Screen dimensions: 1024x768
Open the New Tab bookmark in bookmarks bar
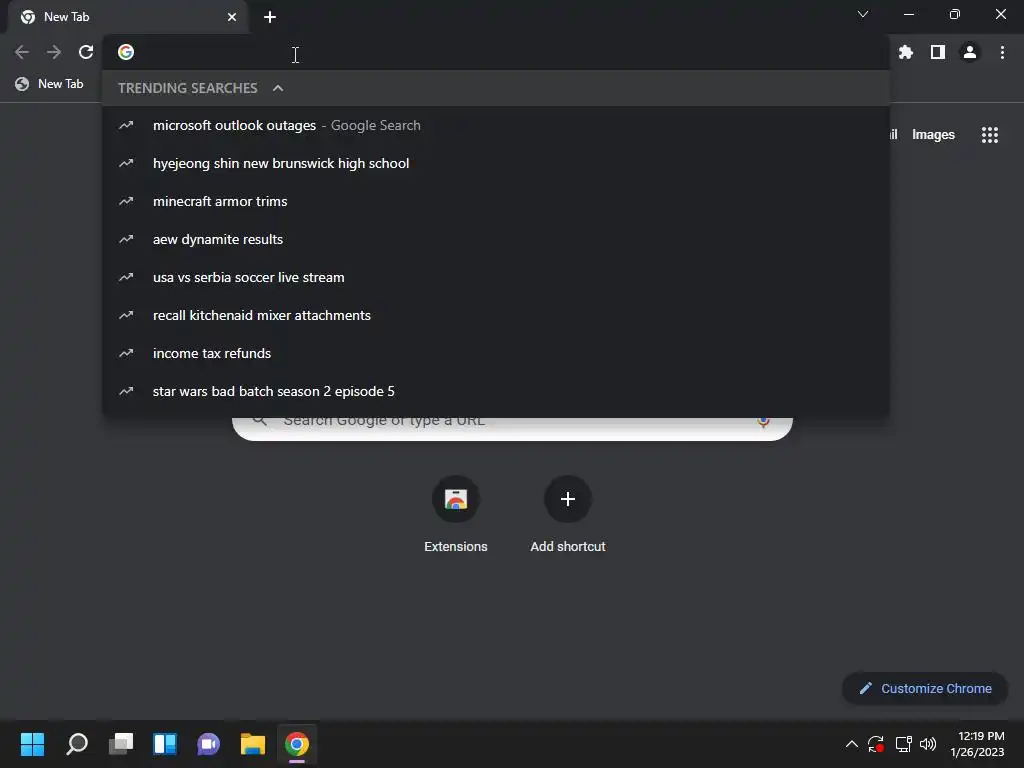click(50, 84)
